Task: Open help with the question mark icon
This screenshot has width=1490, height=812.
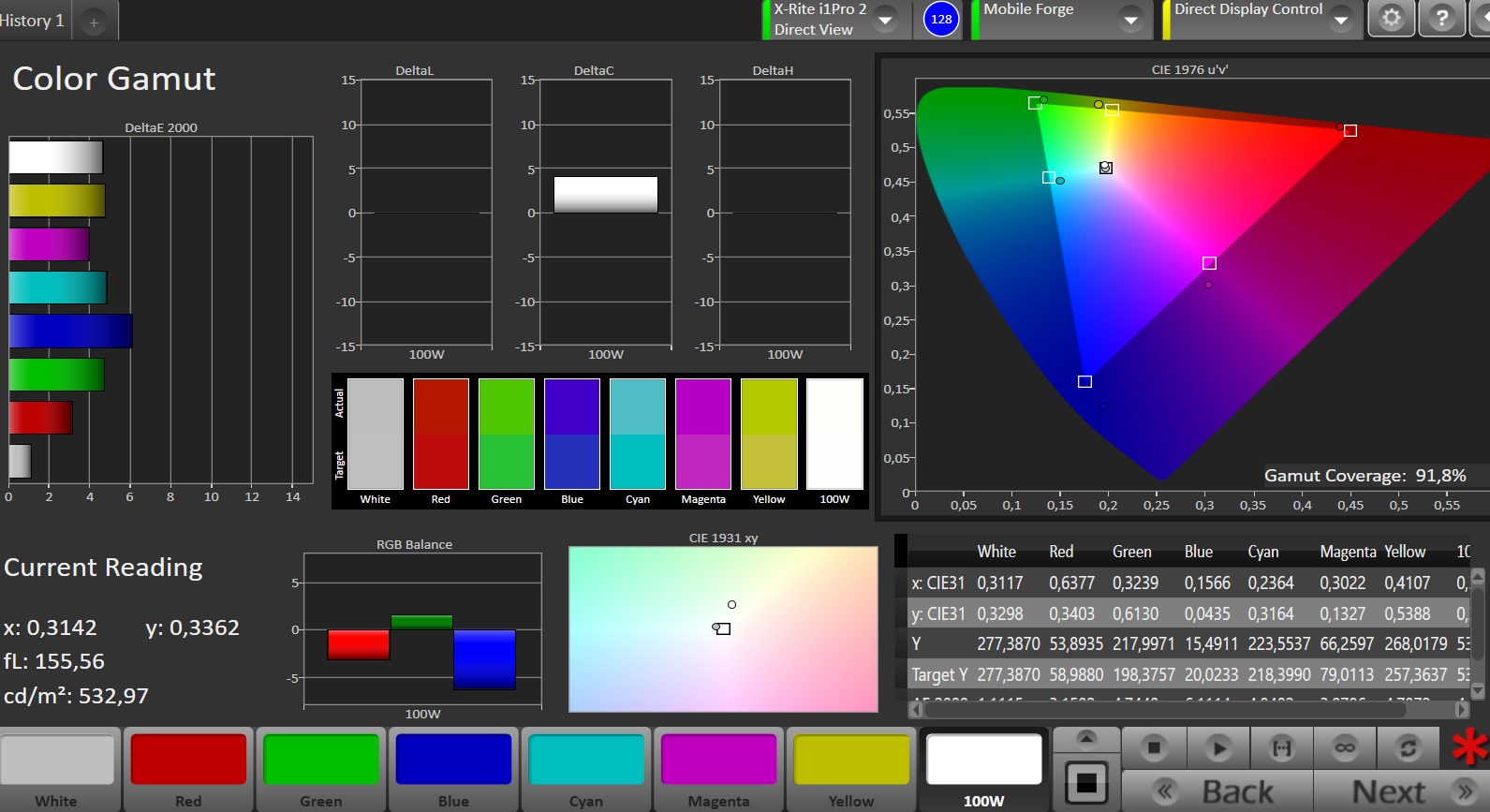Action: coord(1441,18)
